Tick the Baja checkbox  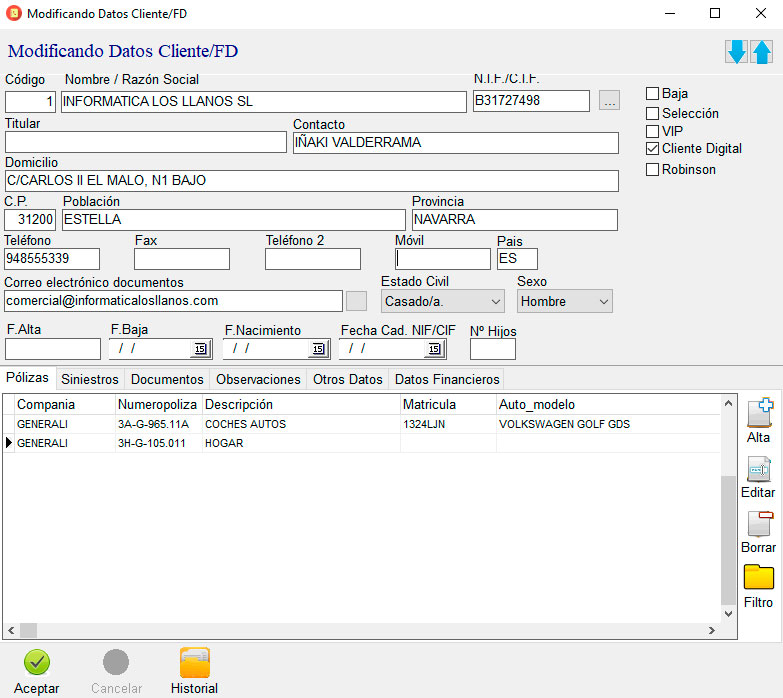[652, 93]
